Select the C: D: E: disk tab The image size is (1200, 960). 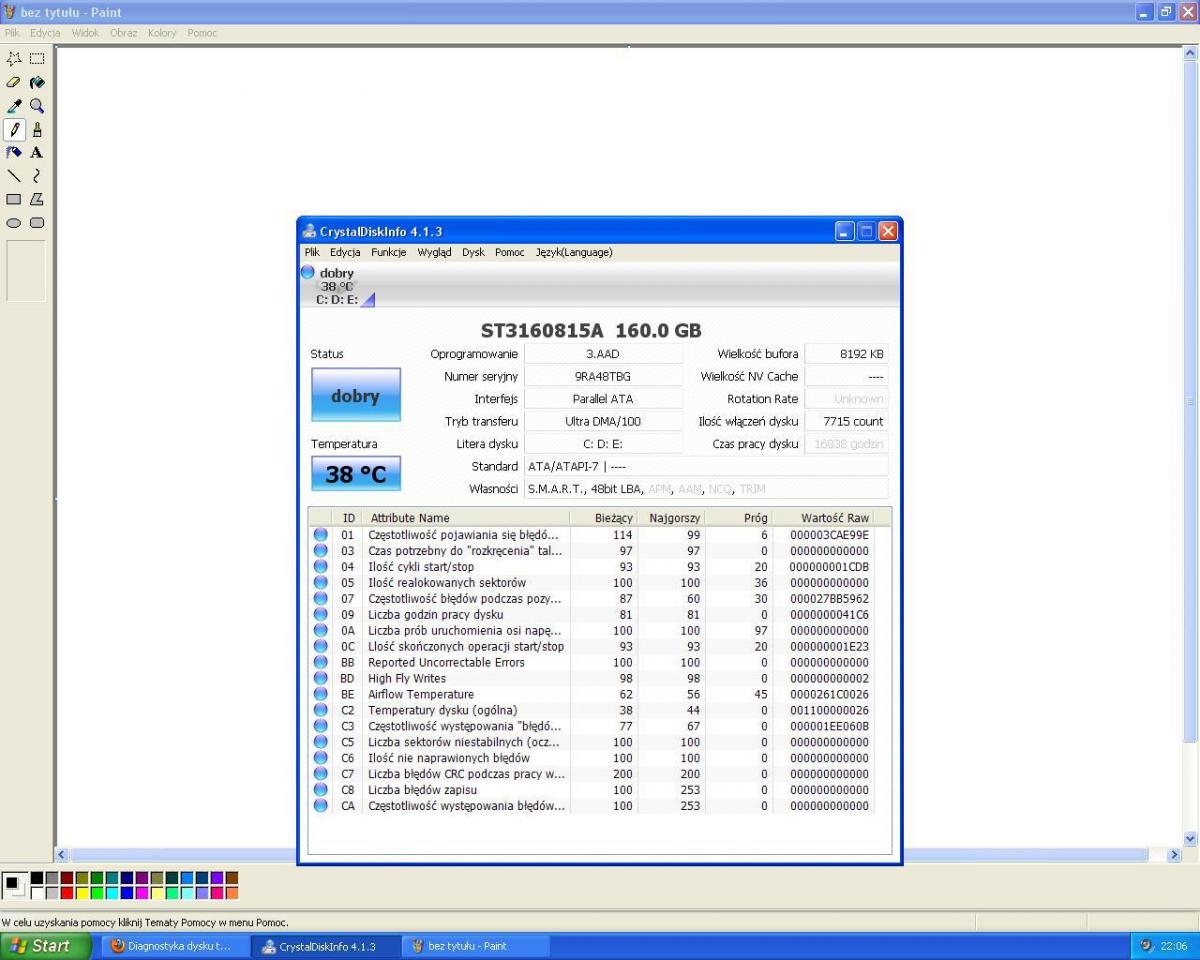337,285
